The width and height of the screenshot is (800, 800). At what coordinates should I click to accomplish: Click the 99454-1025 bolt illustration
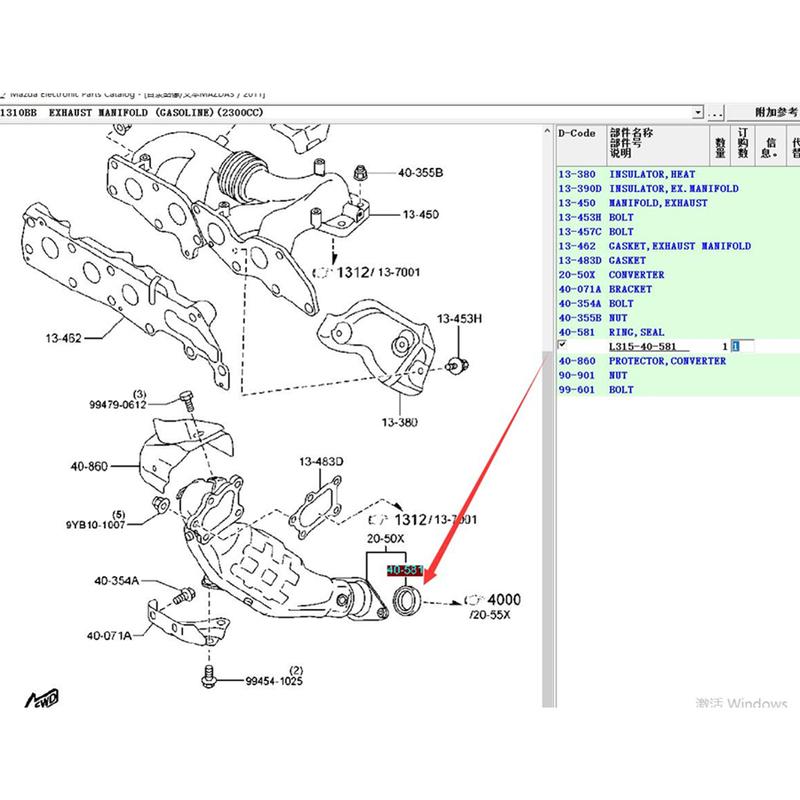click(x=209, y=677)
